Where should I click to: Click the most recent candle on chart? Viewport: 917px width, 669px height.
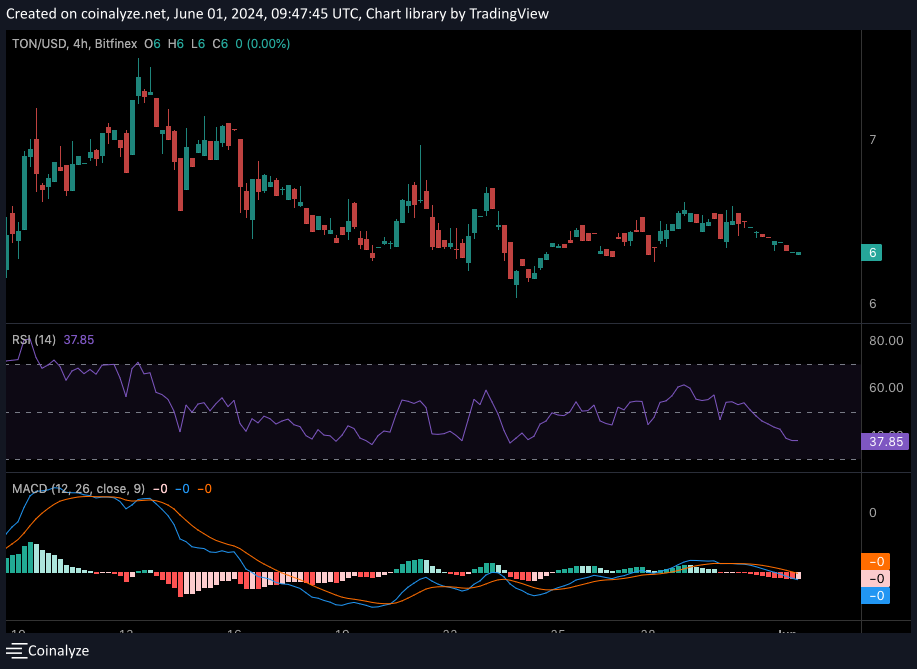click(x=797, y=253)
